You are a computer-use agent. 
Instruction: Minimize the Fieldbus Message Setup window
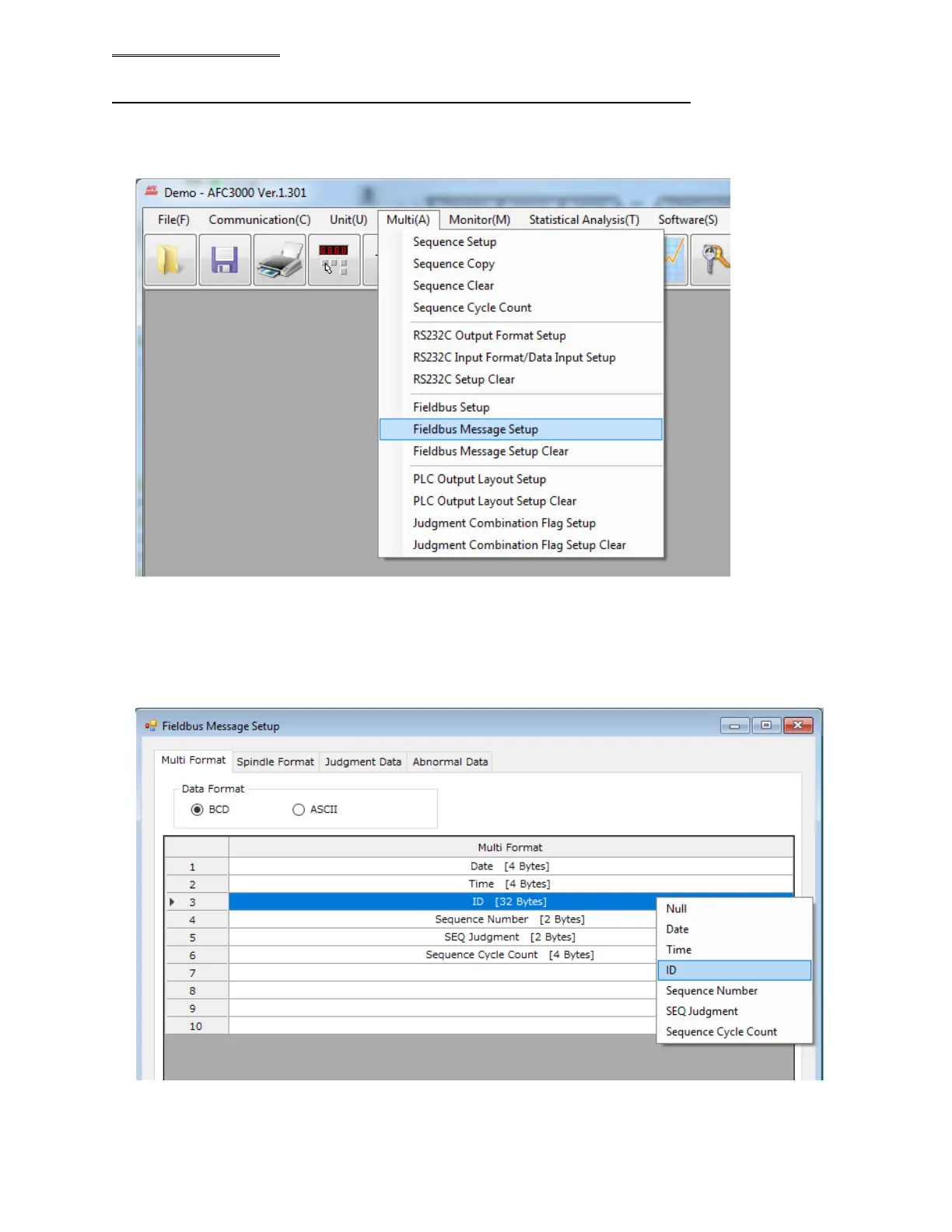pos(734,726)
